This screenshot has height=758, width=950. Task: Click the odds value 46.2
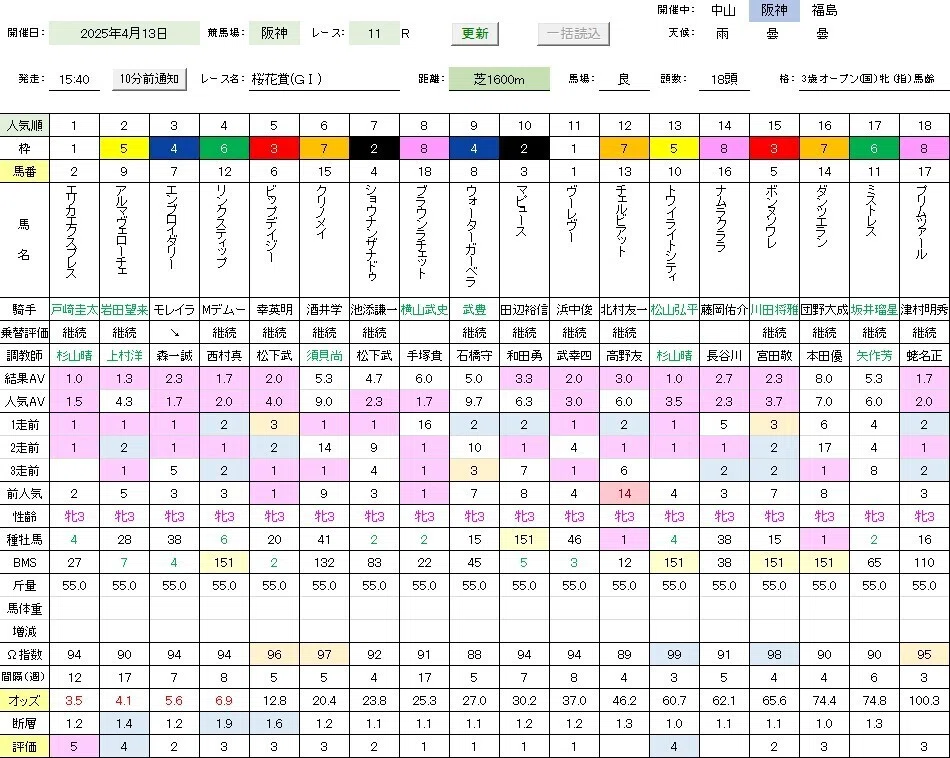624,700
